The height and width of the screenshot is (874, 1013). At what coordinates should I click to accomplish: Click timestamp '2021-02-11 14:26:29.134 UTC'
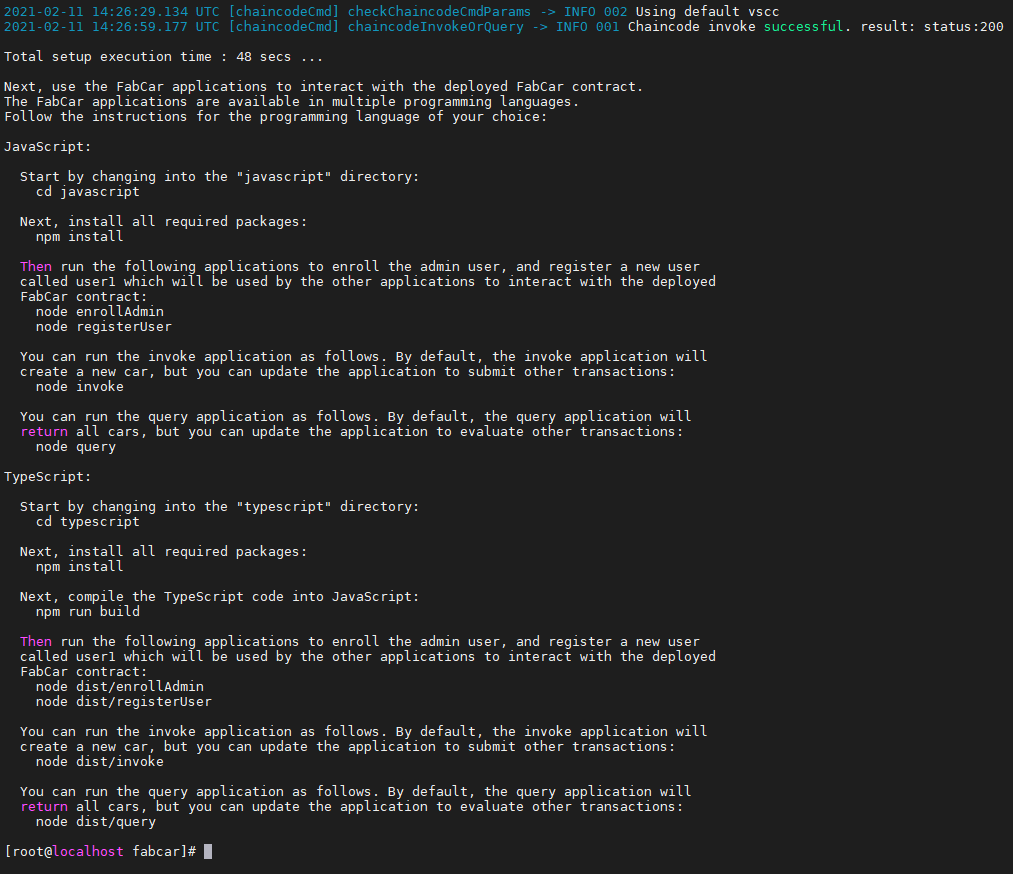tap(112, 12)
